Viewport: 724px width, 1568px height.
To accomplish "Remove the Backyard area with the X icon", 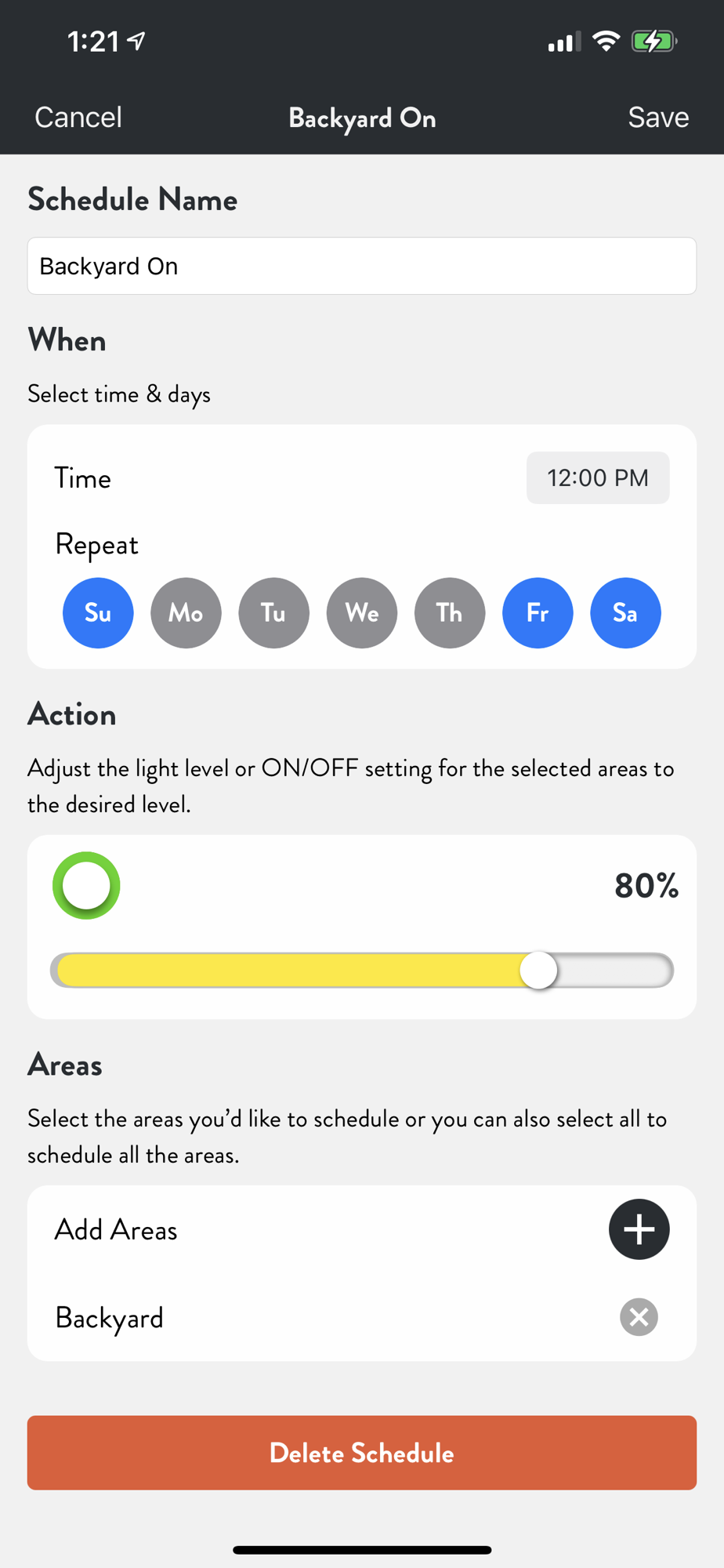I will (639, 1317).
